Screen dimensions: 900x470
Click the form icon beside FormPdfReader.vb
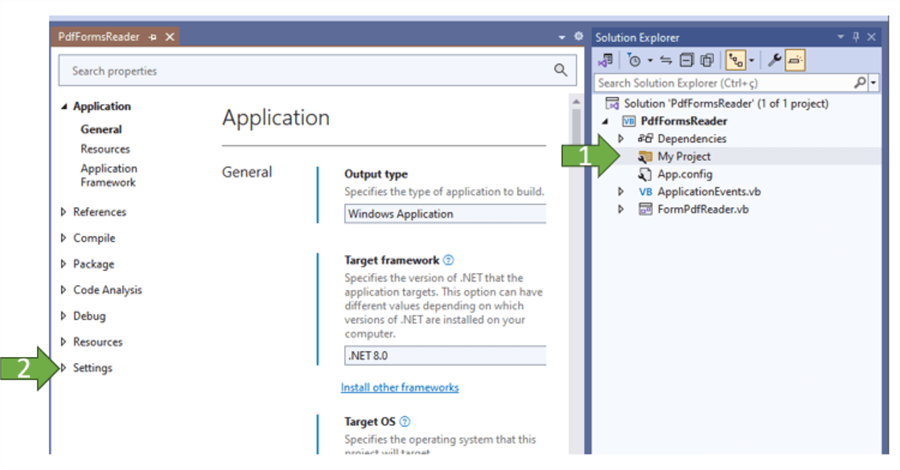645,209
